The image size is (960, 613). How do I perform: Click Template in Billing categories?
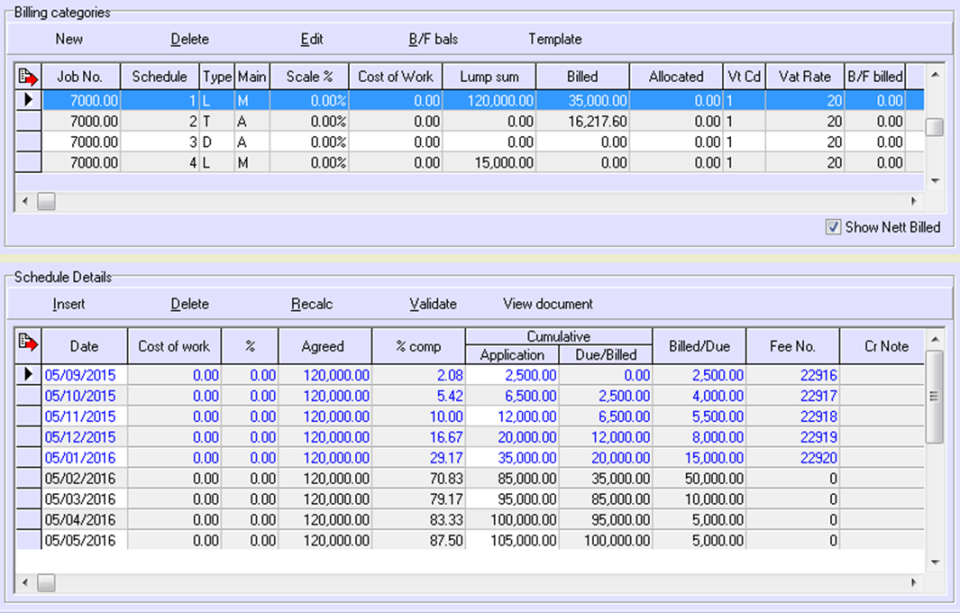coord(555,39)
